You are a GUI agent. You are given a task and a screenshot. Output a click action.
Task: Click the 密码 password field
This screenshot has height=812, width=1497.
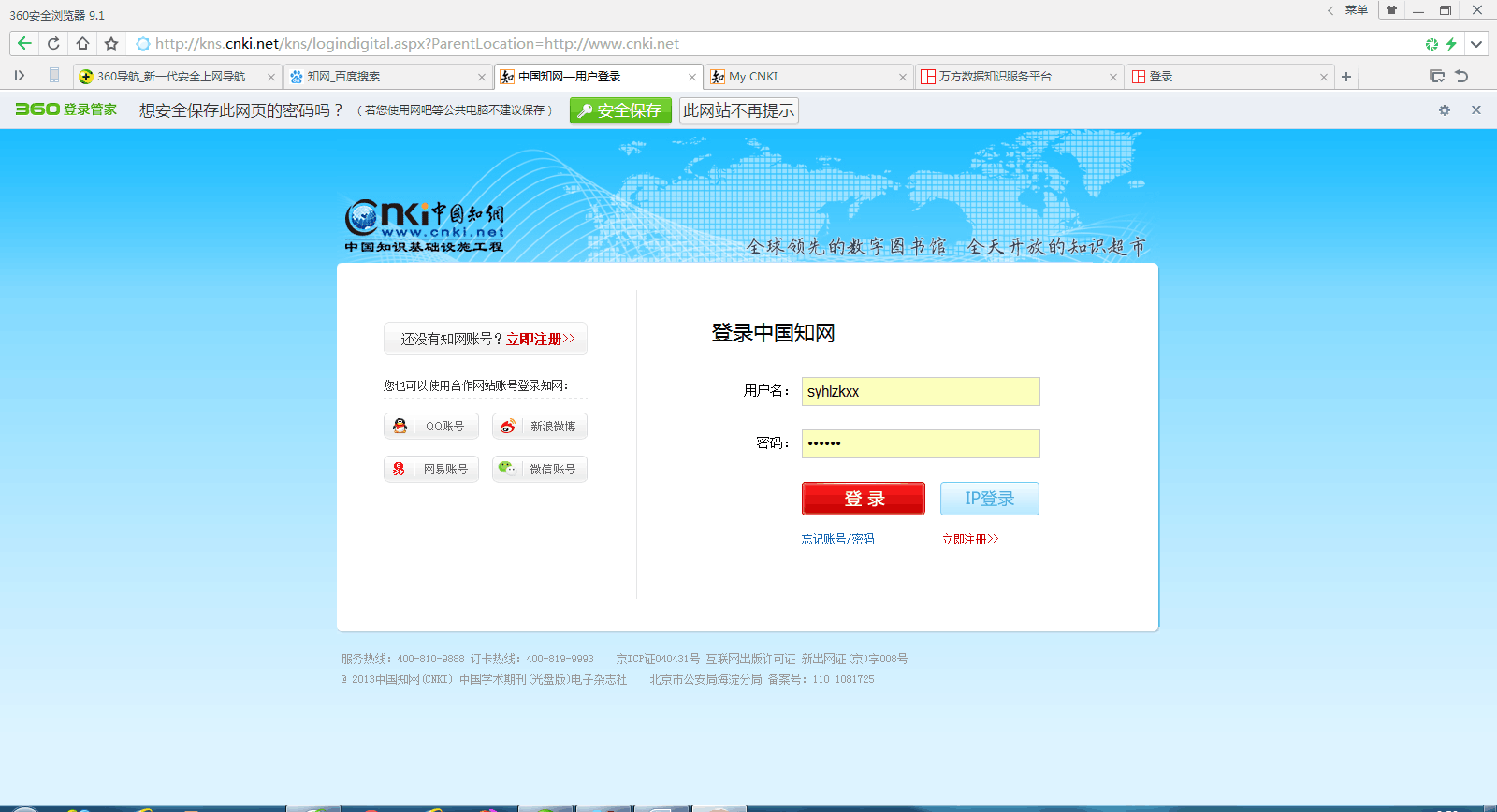[x=921, y=443]
